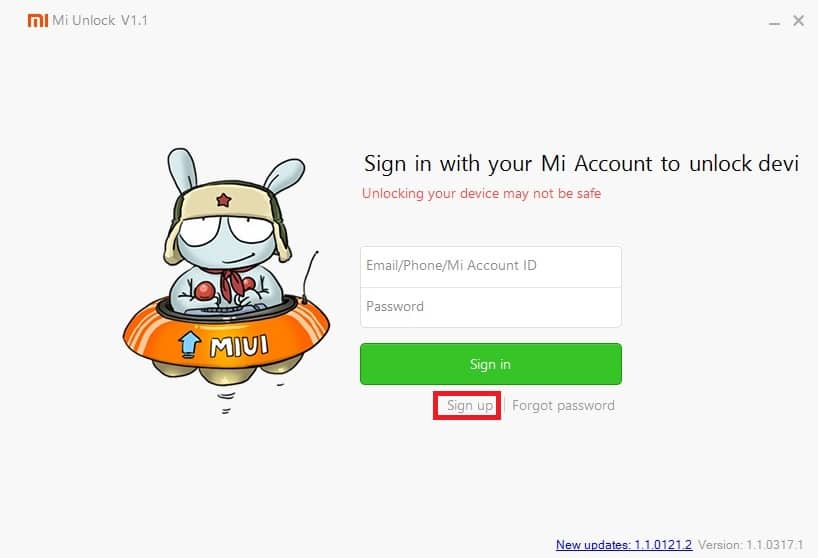The height and width of the screenshot is (558, 818).
Task: Click the Version 1.1.0317.1 label
Action: [x=751, y=544]
